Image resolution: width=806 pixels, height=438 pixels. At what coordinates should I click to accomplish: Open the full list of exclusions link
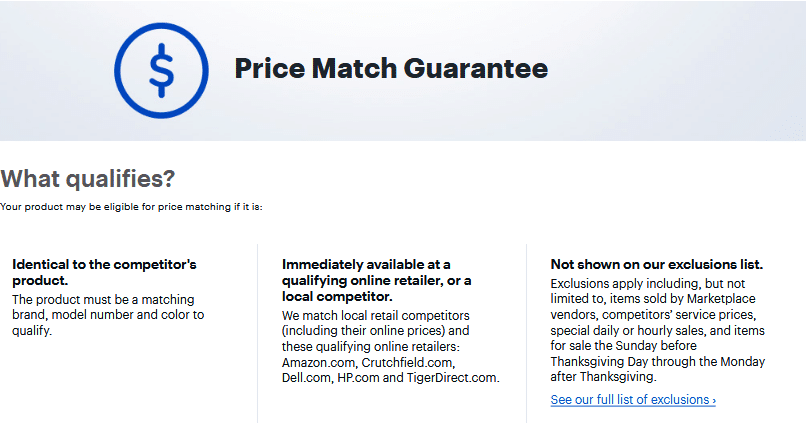(633, 399)
